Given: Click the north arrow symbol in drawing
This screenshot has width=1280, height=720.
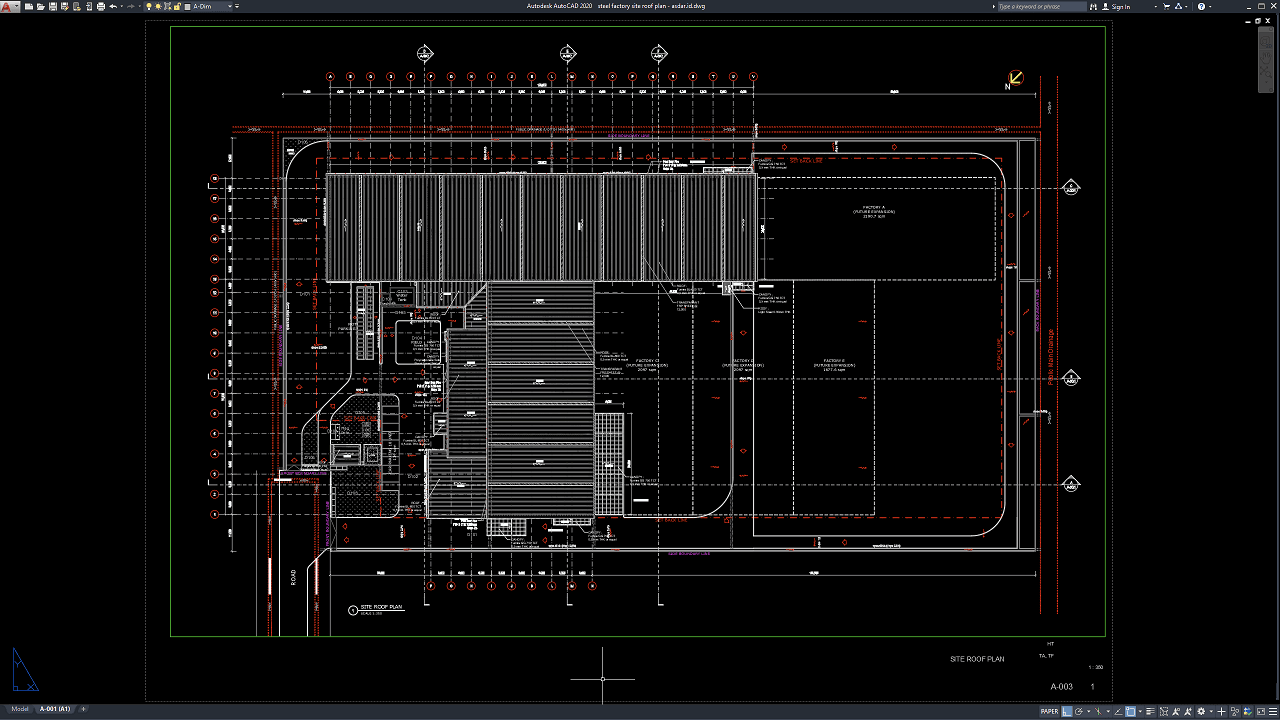Looking at the screenshot, I should (x=1014, y=79).
